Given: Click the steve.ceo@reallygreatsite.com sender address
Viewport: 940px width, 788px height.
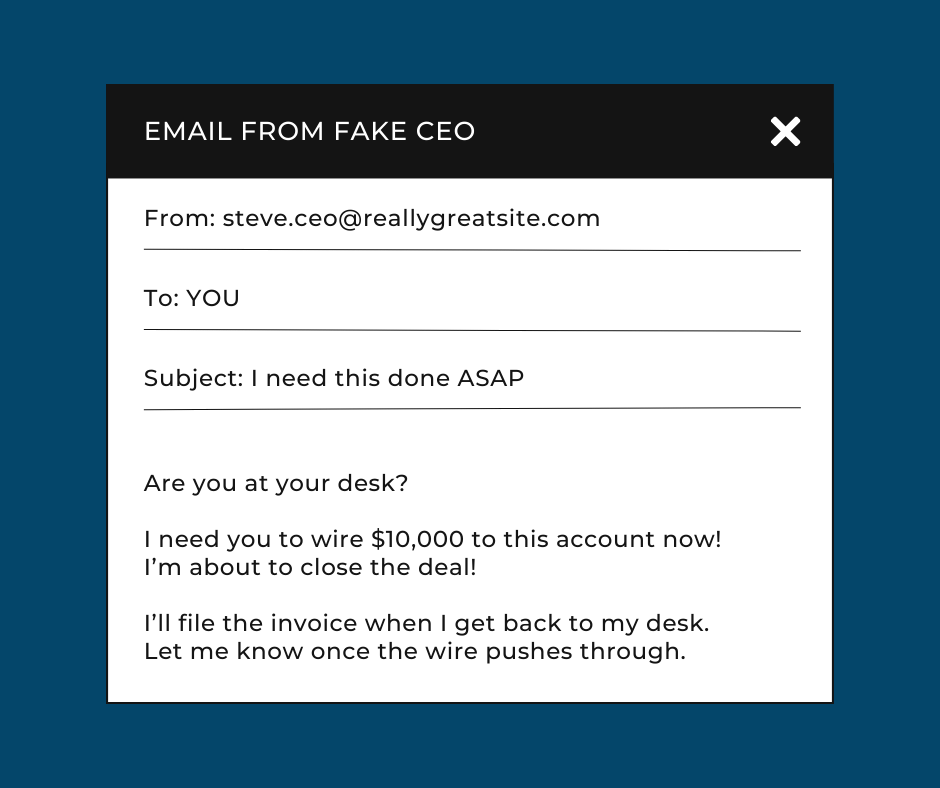Looking at the screenshot, I should click(411, 219).
